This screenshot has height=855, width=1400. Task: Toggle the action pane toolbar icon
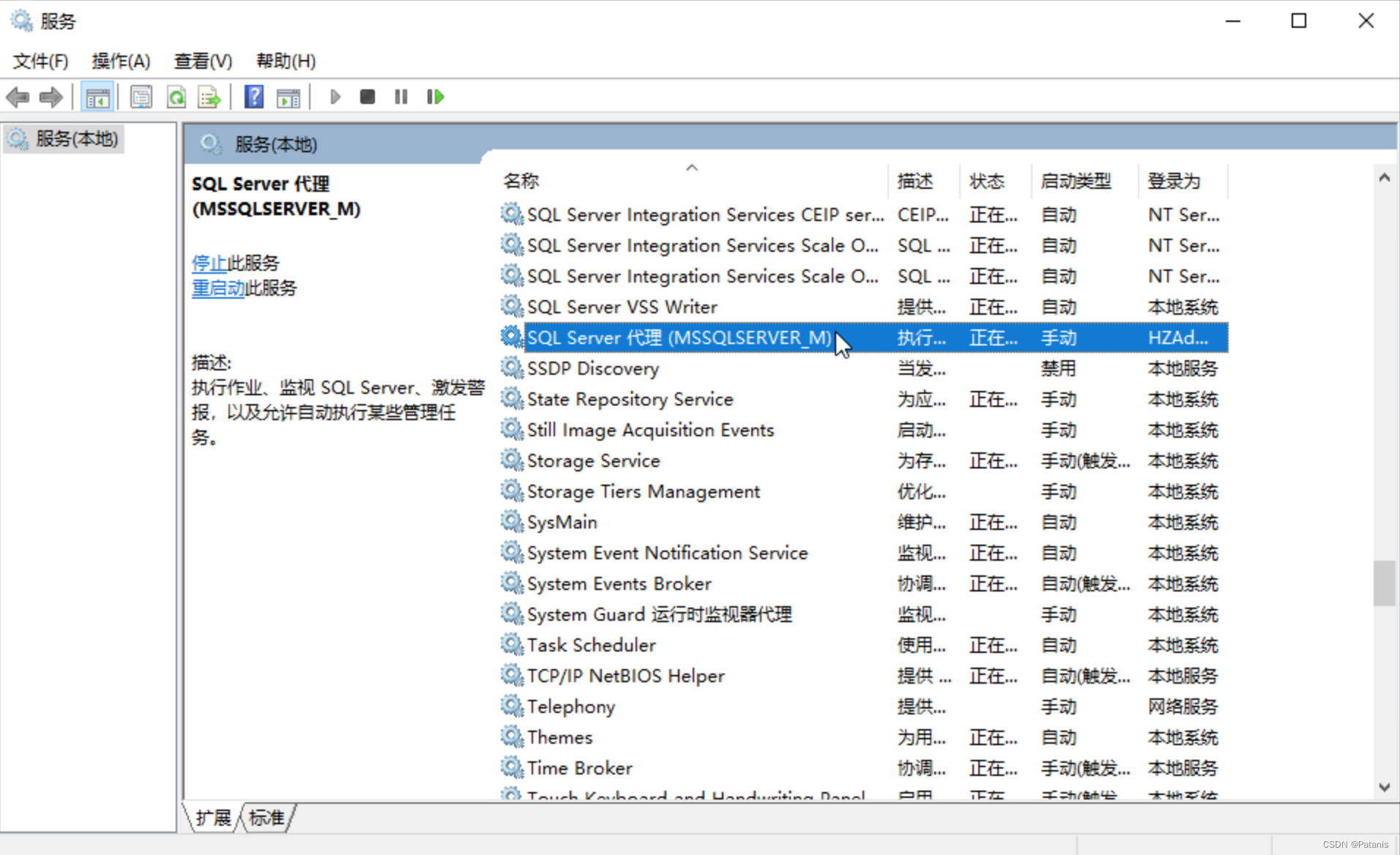288,97
